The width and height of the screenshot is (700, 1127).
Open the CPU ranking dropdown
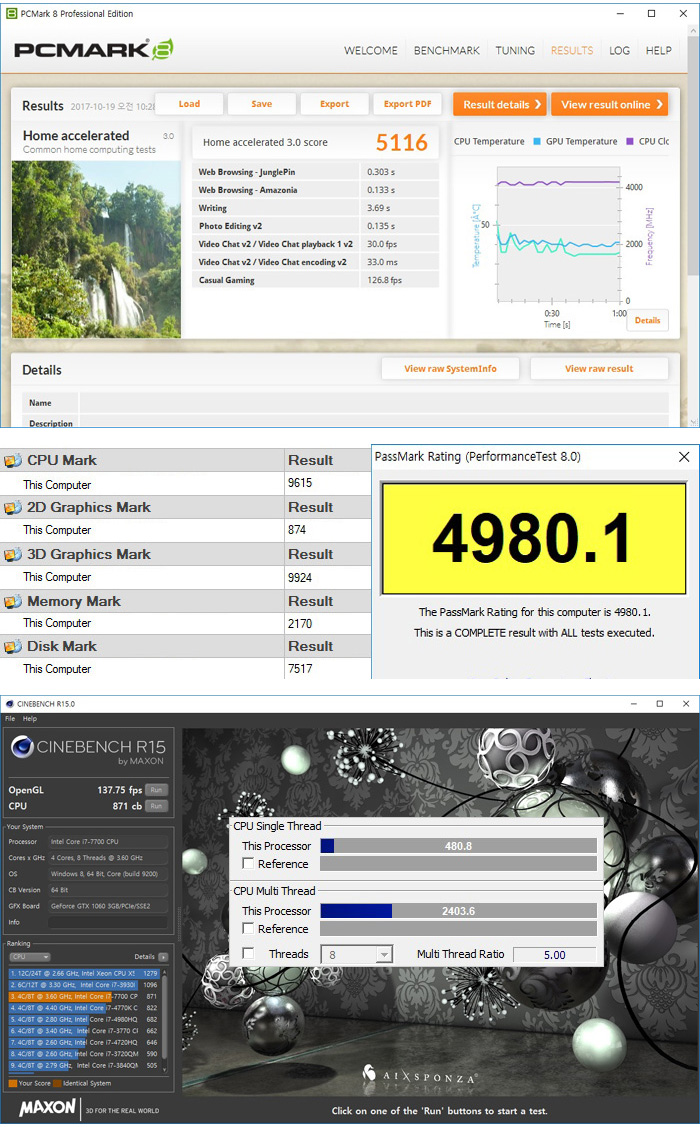click(29, 957)
